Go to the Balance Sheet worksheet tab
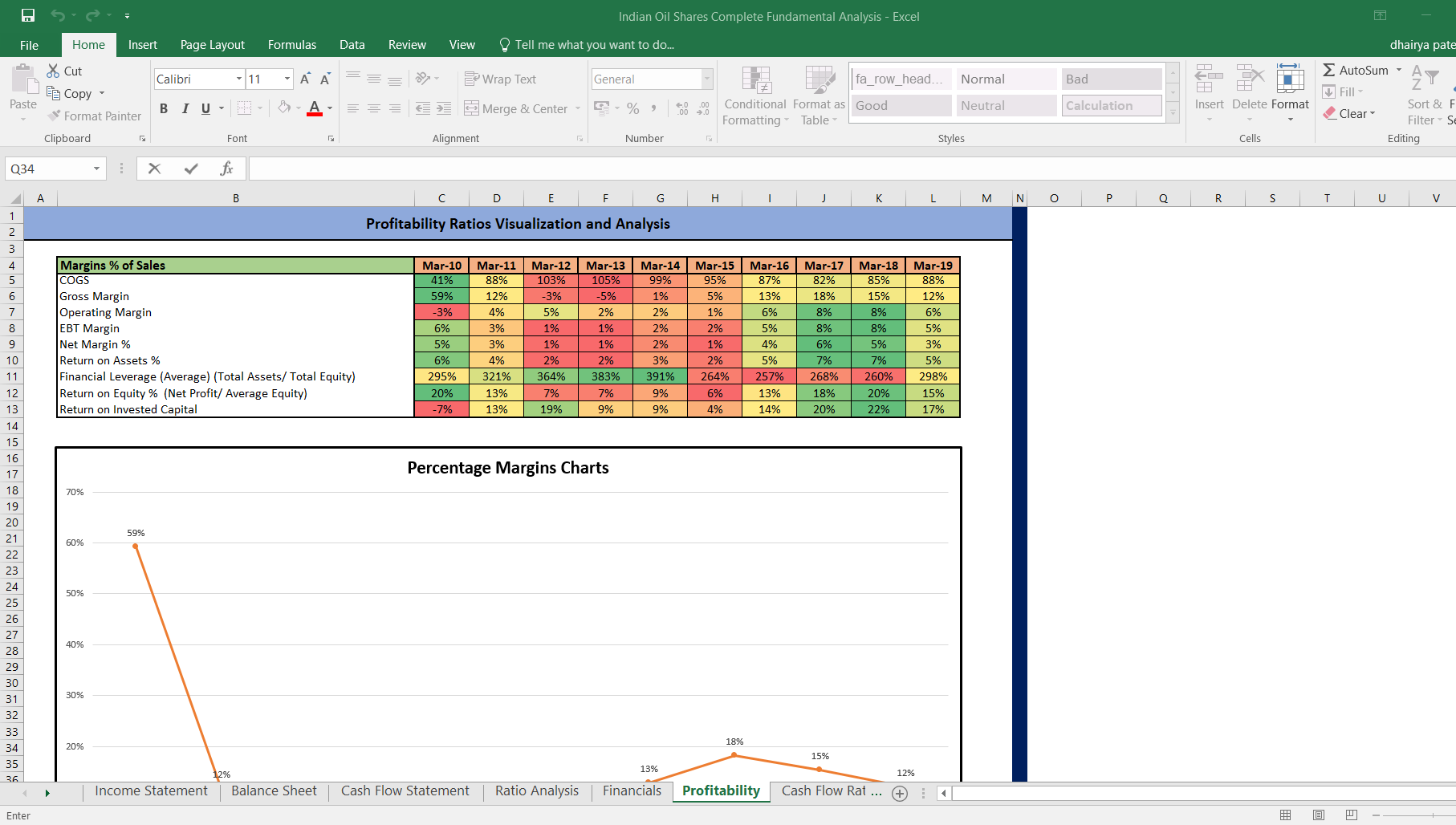Image resolution: width=1456 pixels, height=825 pixels. (x=274, y=790)
